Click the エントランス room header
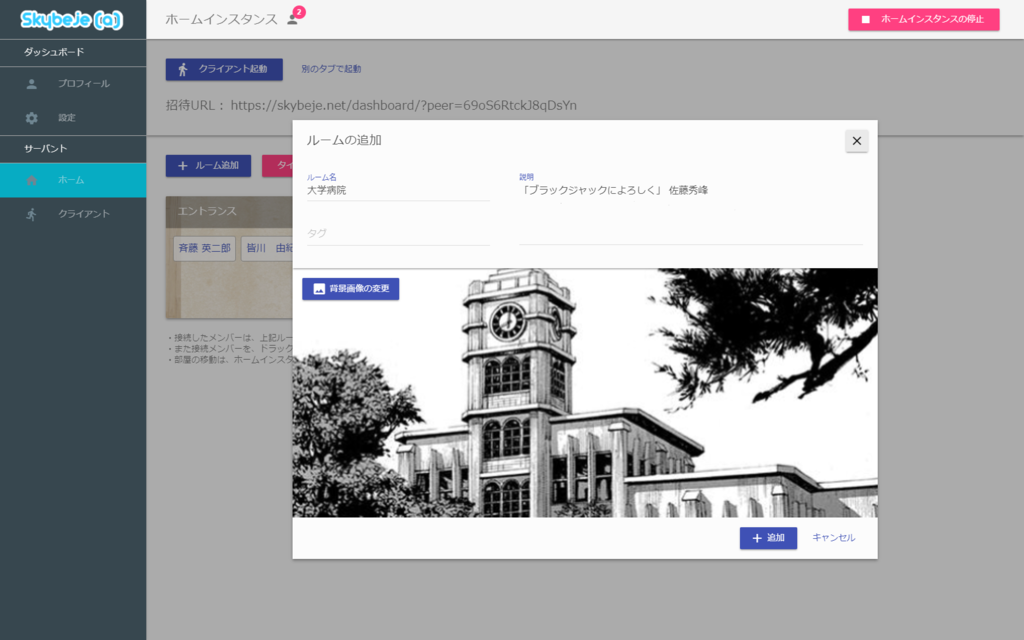 (x=229, y=212)
